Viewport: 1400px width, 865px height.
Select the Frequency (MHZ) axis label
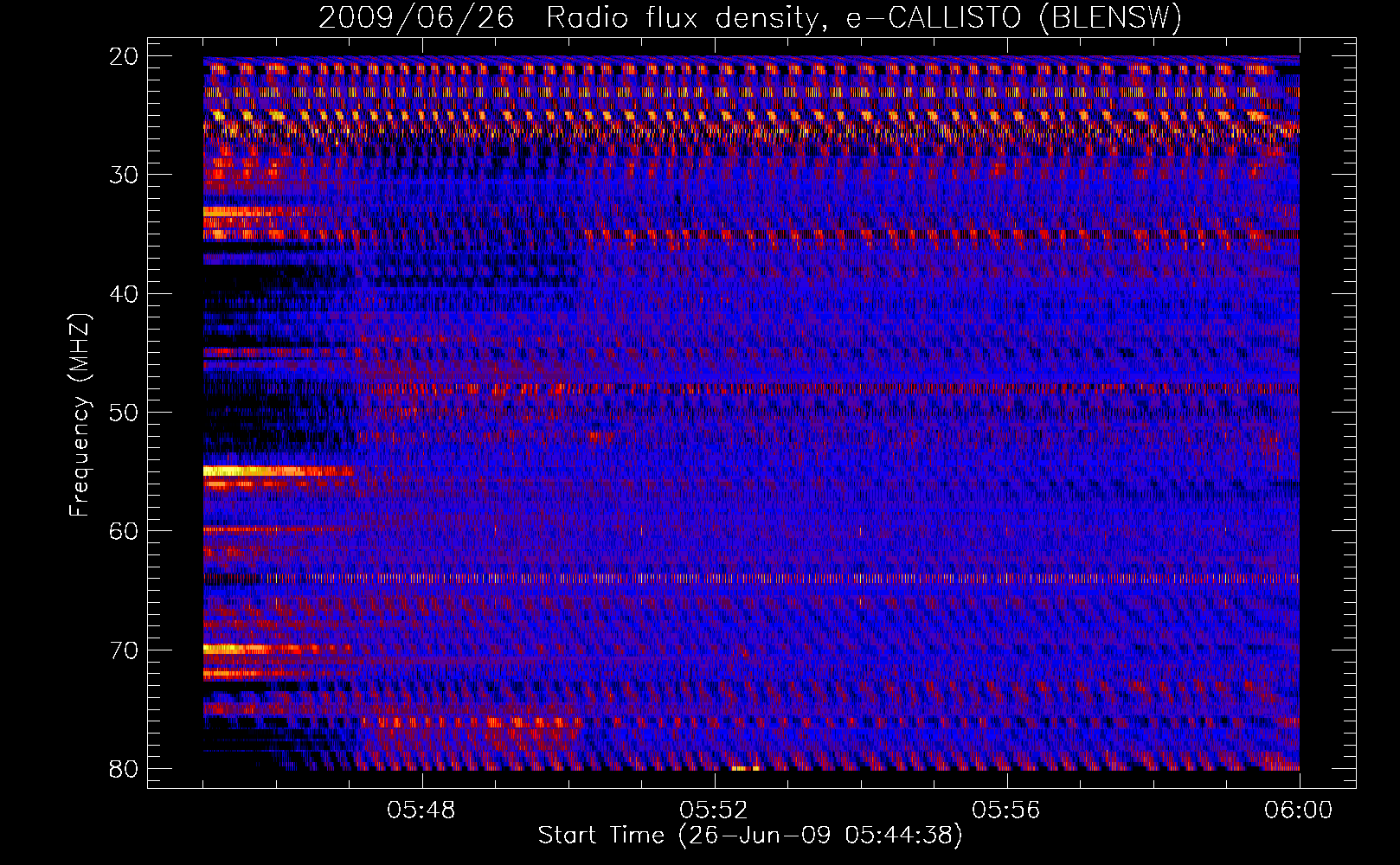click(80, 416)
